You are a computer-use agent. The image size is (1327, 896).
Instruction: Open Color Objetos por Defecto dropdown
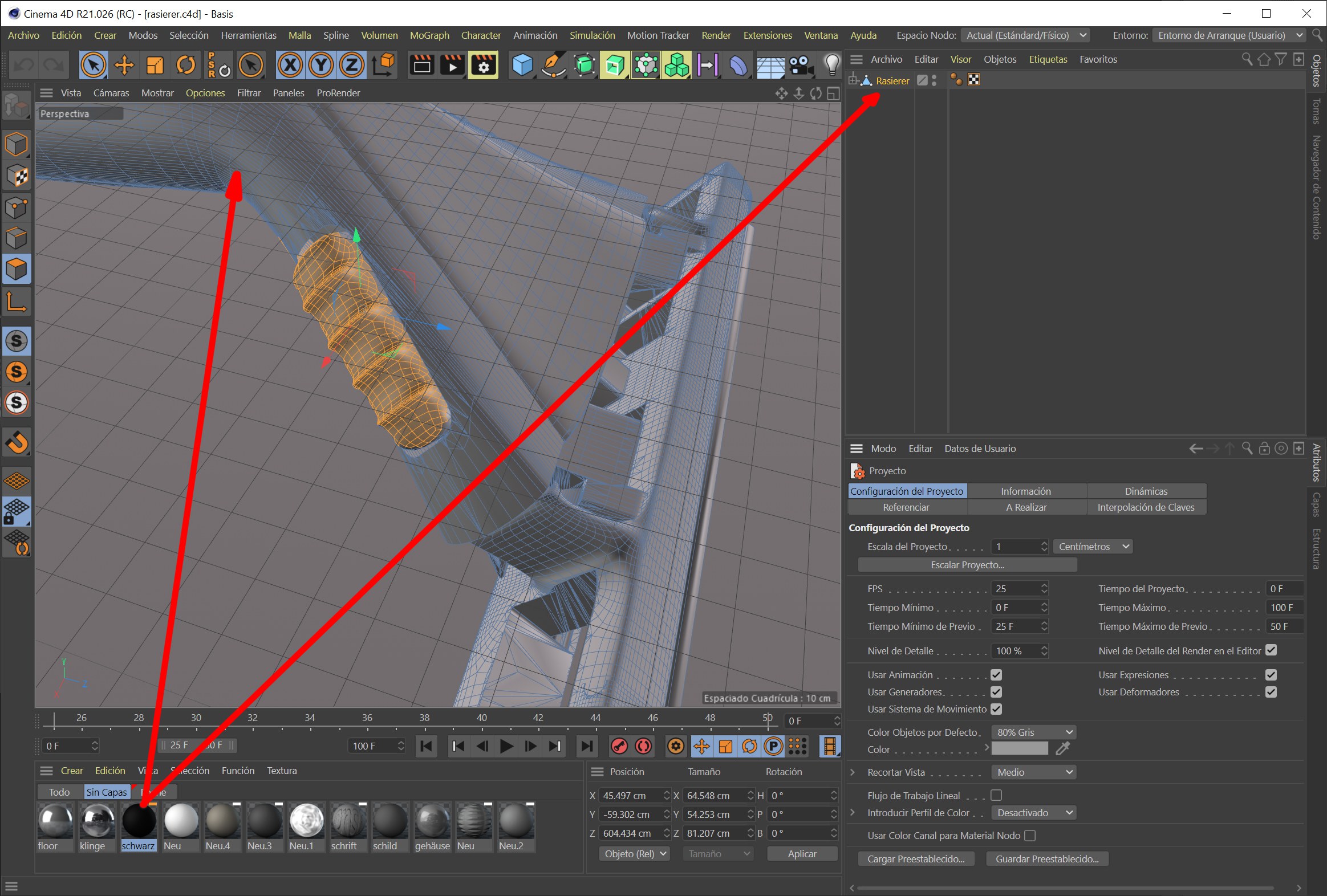1033,732
